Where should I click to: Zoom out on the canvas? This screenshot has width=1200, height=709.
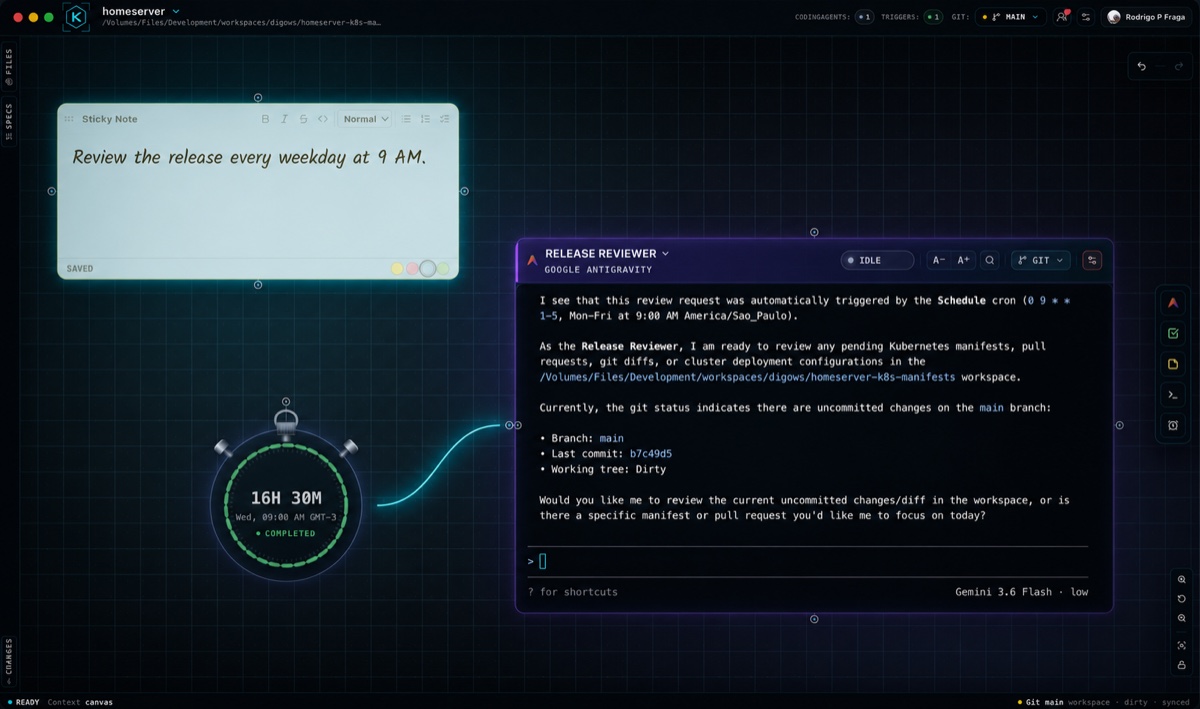point(1182,618)
